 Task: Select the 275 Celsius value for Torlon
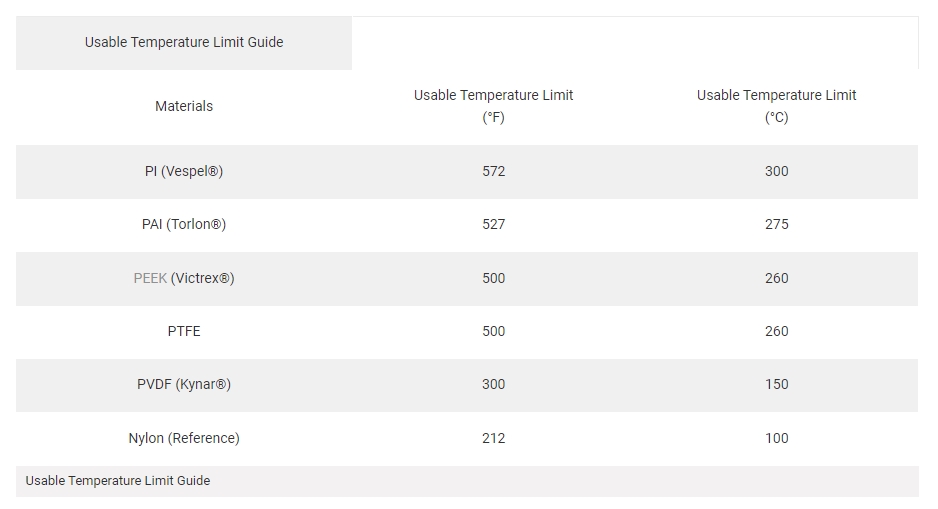(776, 224)
